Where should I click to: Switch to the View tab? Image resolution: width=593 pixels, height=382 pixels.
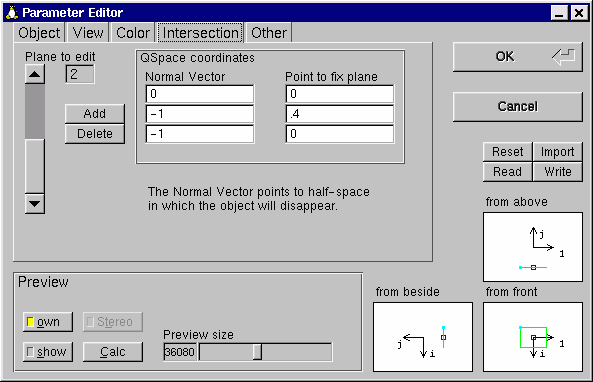tap(88, 33)
